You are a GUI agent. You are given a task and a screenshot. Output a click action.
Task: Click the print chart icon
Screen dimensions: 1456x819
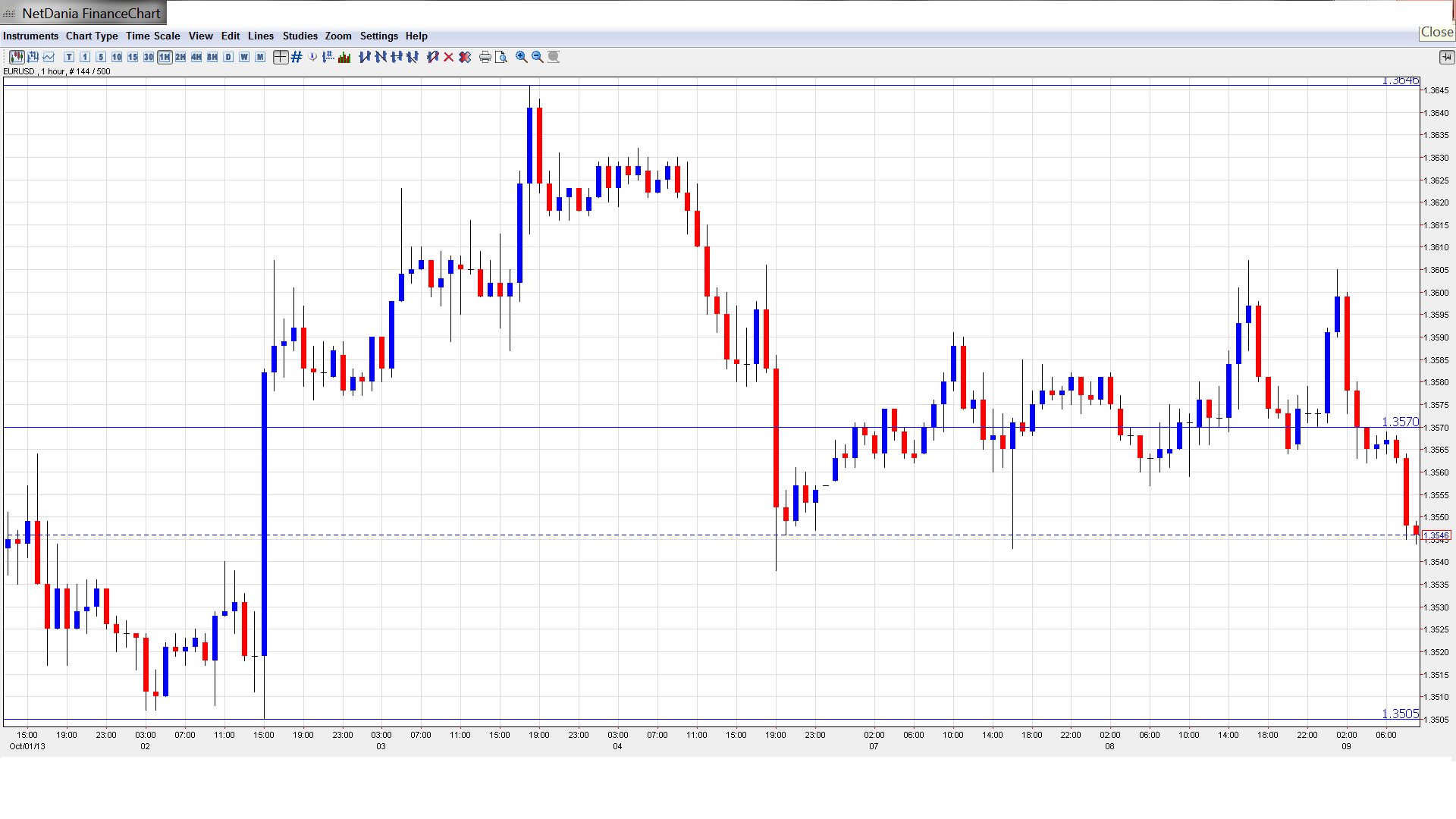[x=485, y=57]
